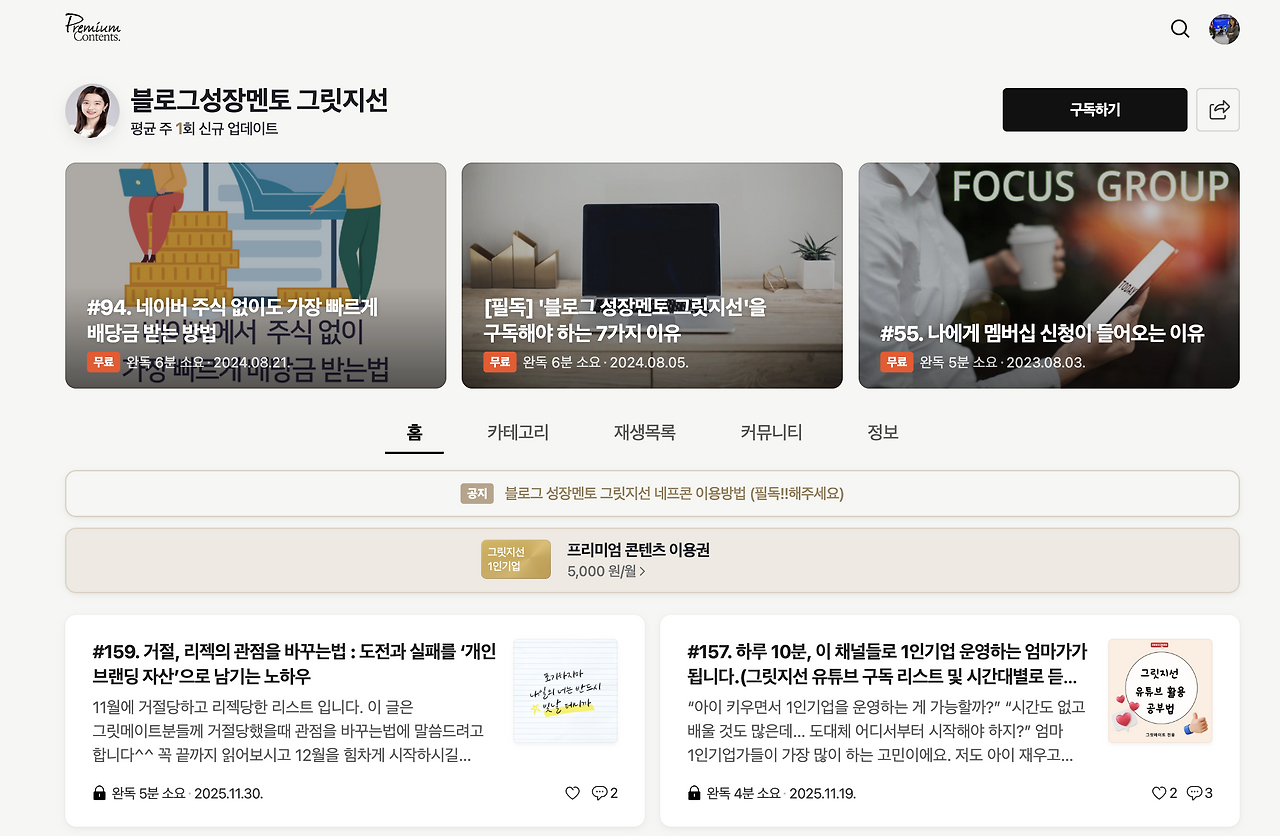Screen dimensions: 1280x836
Task: Click the 완독 6분 소요 · 2024.08.21. text
Action: point(209,362)
